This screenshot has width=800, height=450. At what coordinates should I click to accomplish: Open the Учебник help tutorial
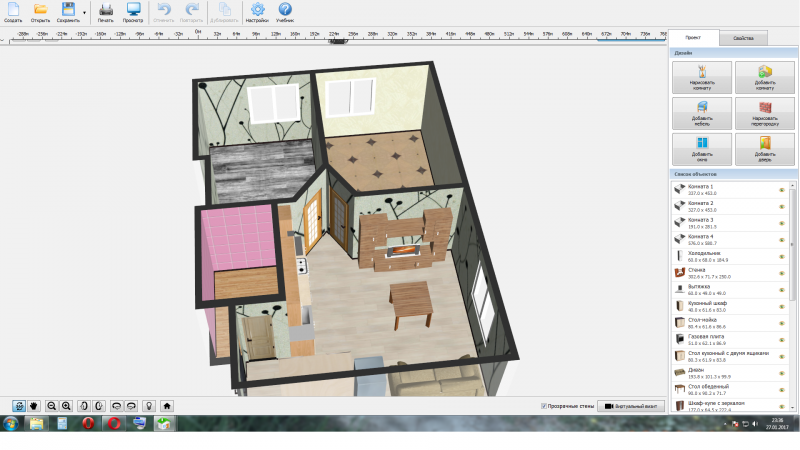pos(285,10)
